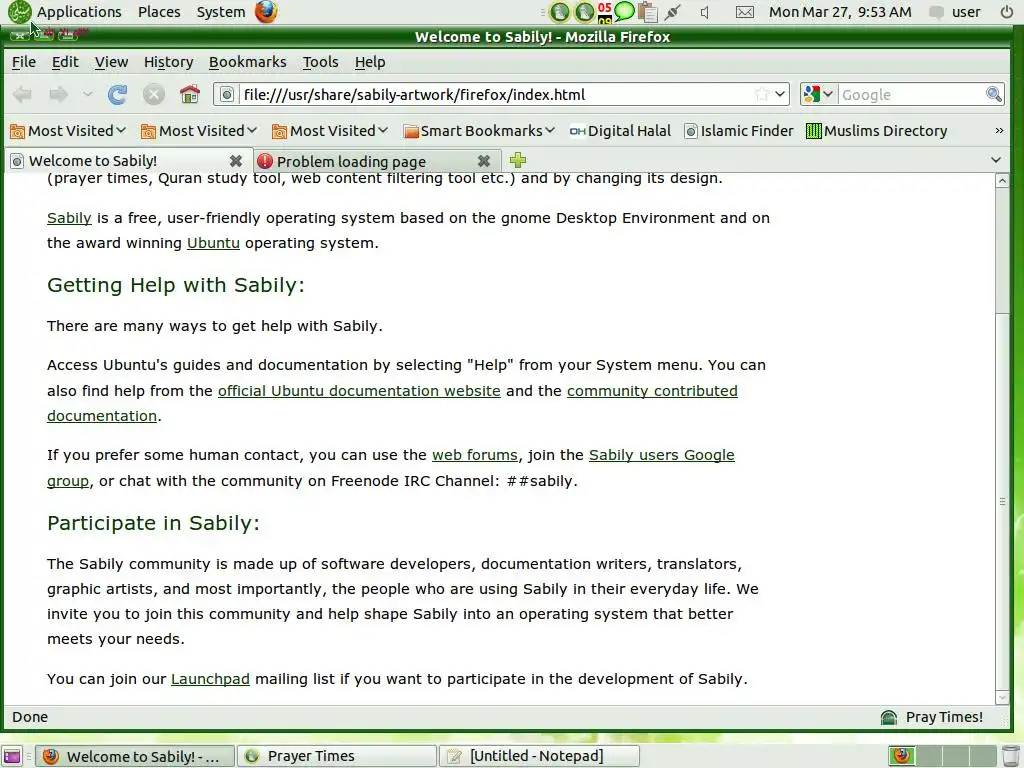Switch to Untitled - Notepad taskbar window
Image resolution: width=1024 pixels, height=768 pixels.
tap(539, 756)
